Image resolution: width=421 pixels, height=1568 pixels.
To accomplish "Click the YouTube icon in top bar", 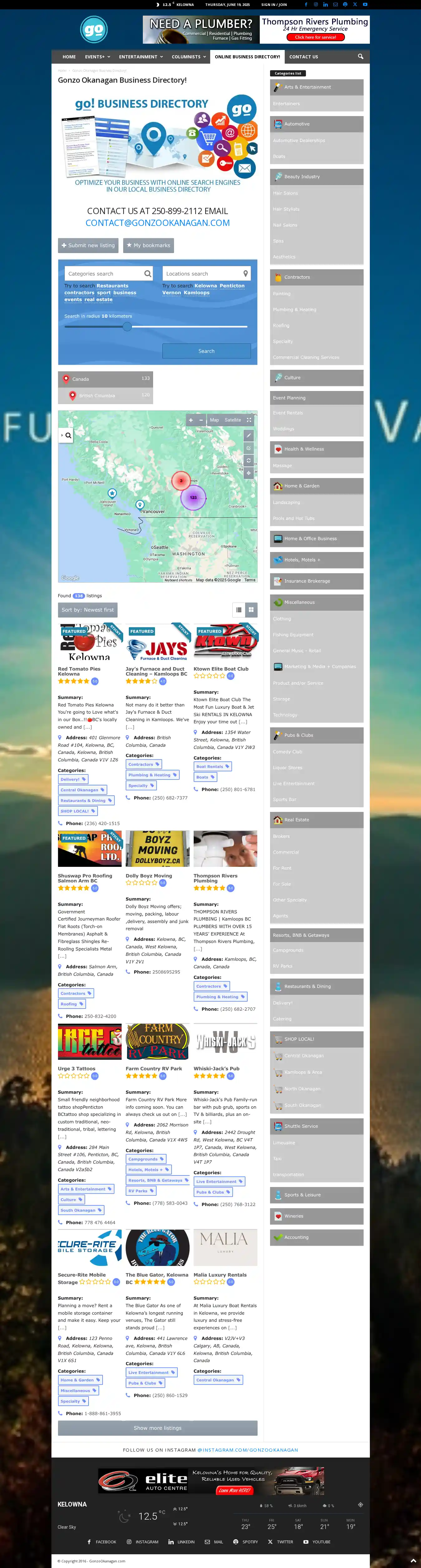I will [365, 4].
